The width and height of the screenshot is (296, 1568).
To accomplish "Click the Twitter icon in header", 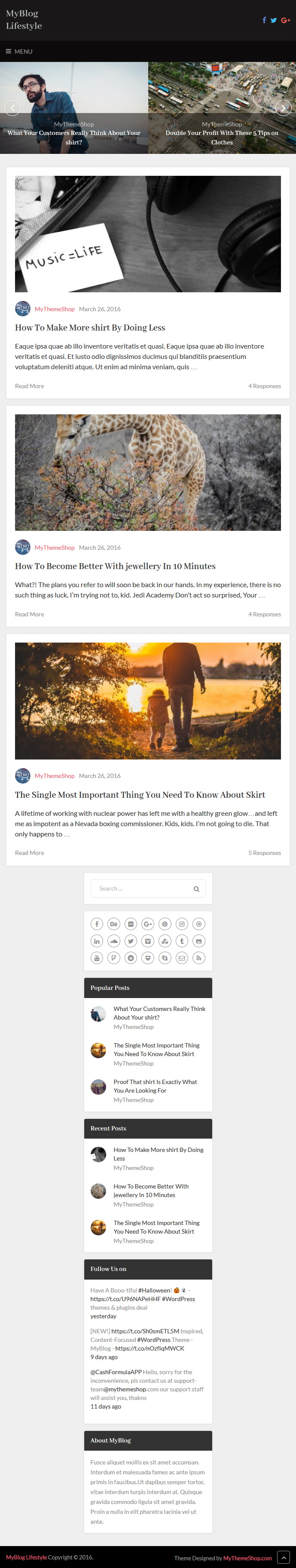I will click(274, 20).
